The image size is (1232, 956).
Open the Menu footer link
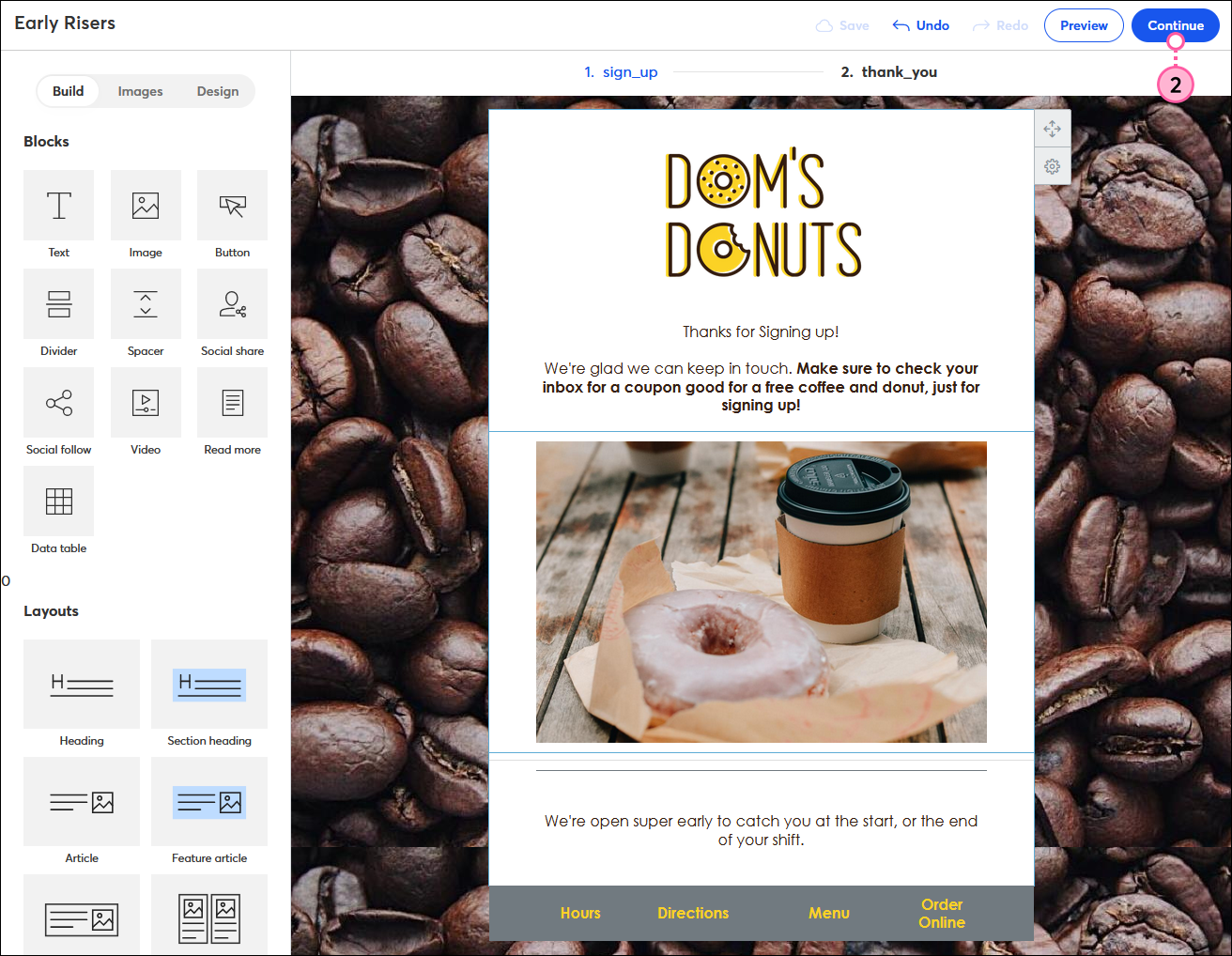point(829,913)
